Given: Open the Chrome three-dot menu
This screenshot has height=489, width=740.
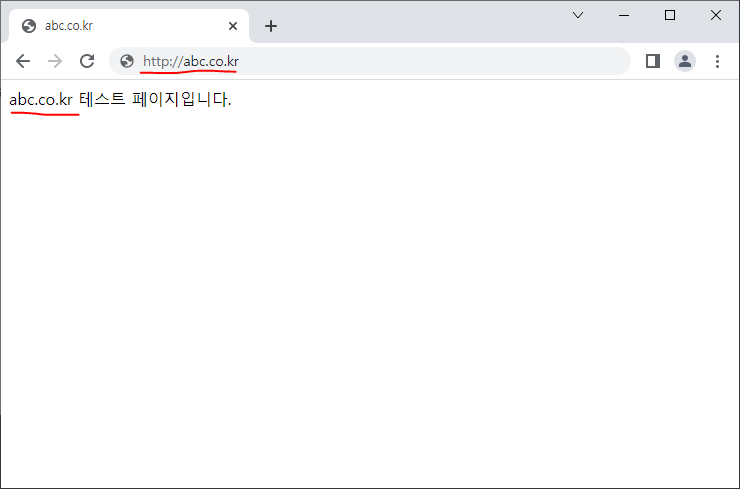Looking at the screenshot, I should click(x=717, y=61).
